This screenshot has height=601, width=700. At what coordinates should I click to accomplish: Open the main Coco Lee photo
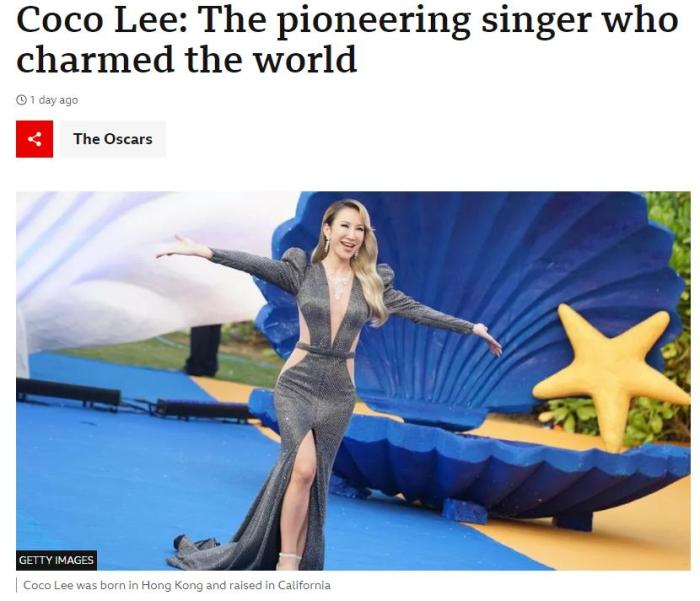point(353,381)
